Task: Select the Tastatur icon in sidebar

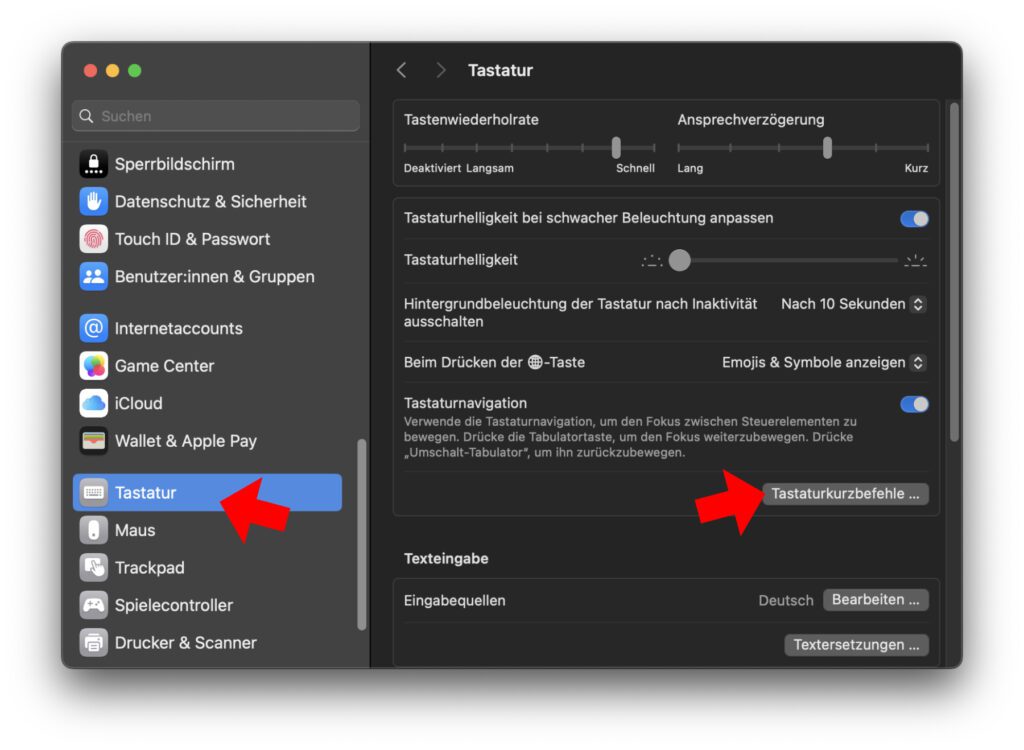Action: [x=94, y=492]
